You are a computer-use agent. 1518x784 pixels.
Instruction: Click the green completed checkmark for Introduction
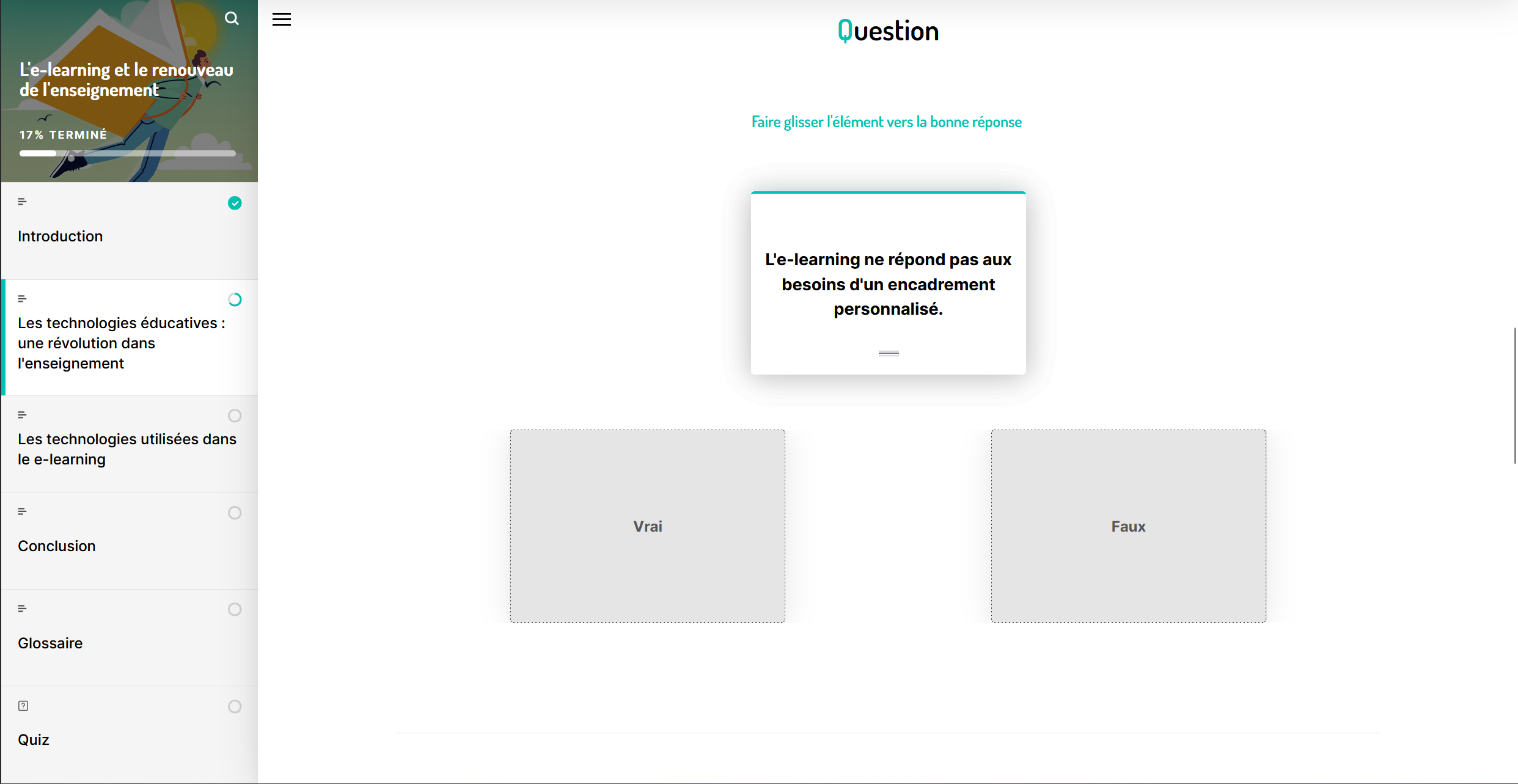click(235, 203)
